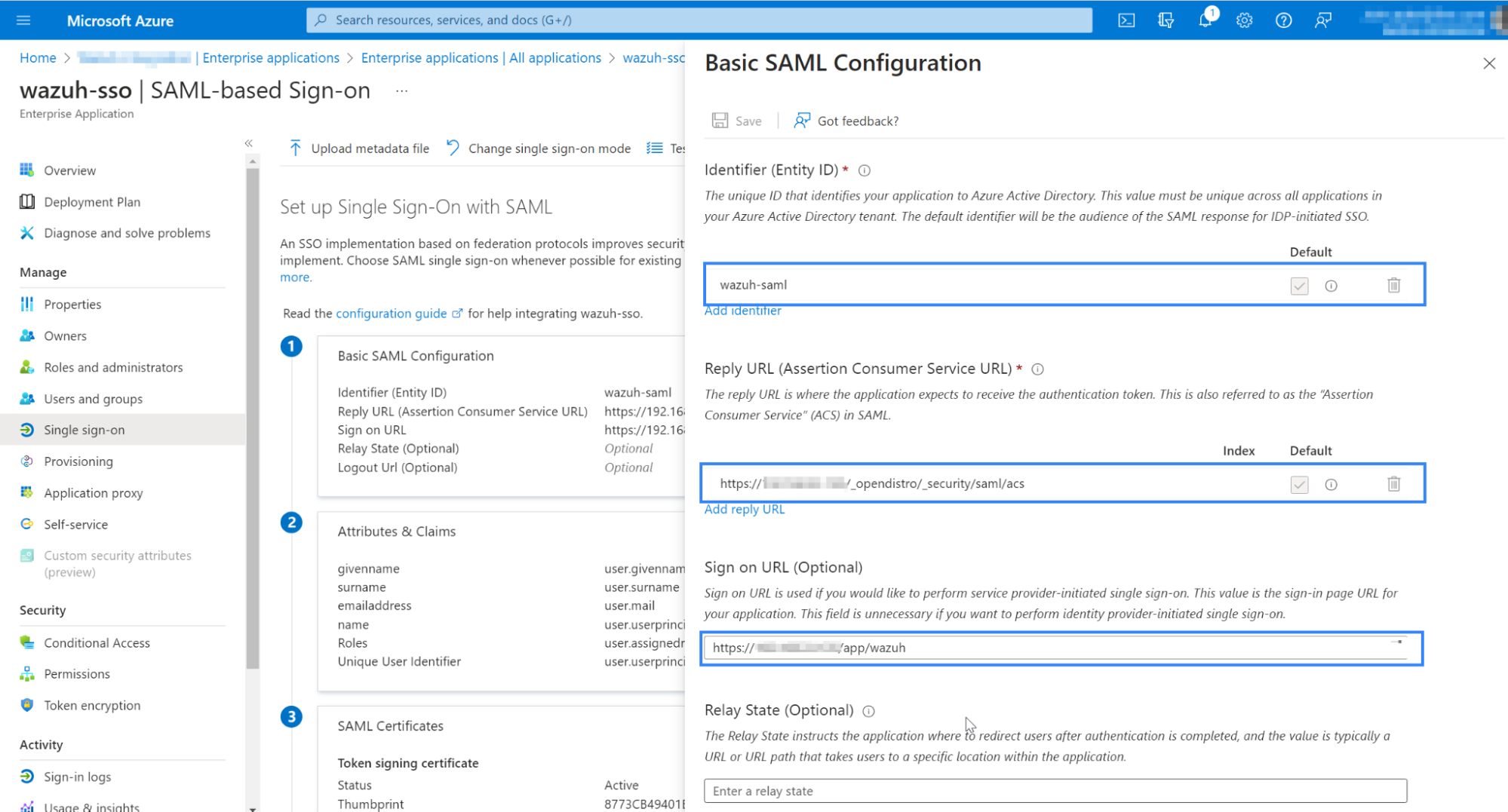Viewport: 1508px width, 812px height.
Task: Click the Token encryption shield icon
Action: [x=27, y=705]
